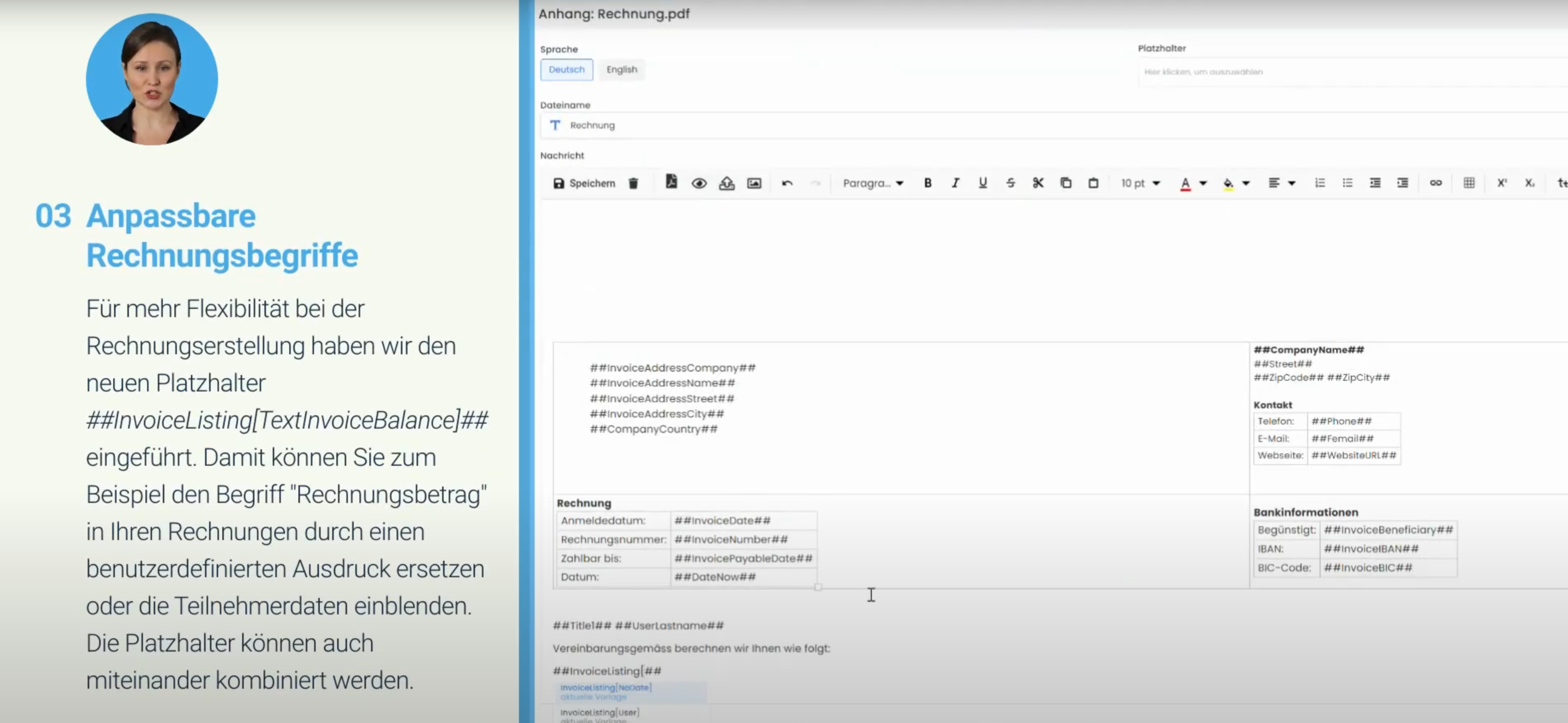Paste from clipboard icon
Screen dimensions: 1568x723
point(1093,183)
